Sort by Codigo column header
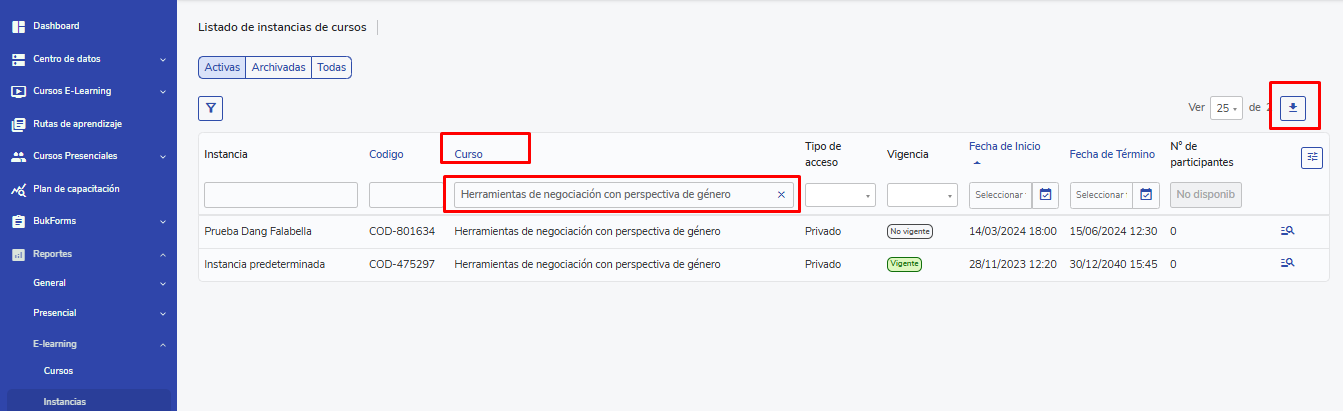The height and width of the screenshot is (411, 1343). coord(386,154)
